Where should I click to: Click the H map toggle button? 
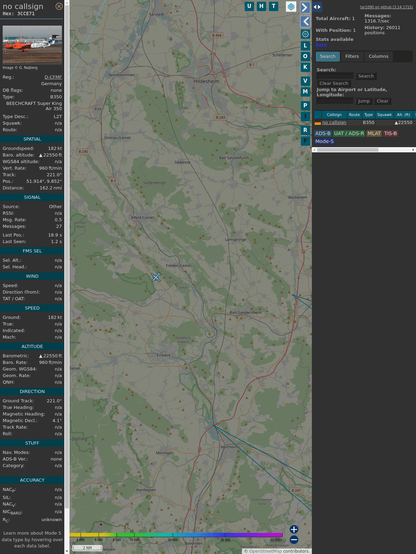[x=261, y=6]
